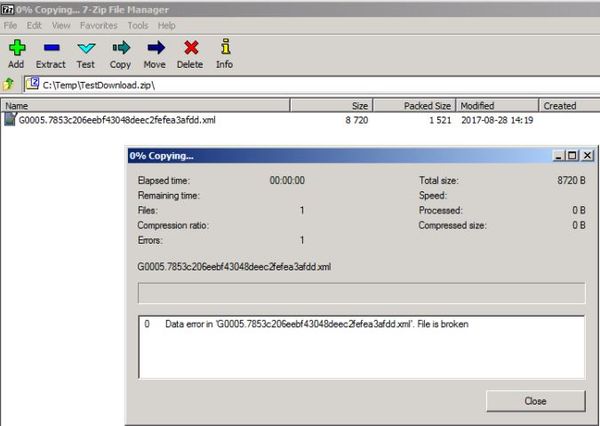
Task: Maximize the Copying progress dialog
Action: 571,156
